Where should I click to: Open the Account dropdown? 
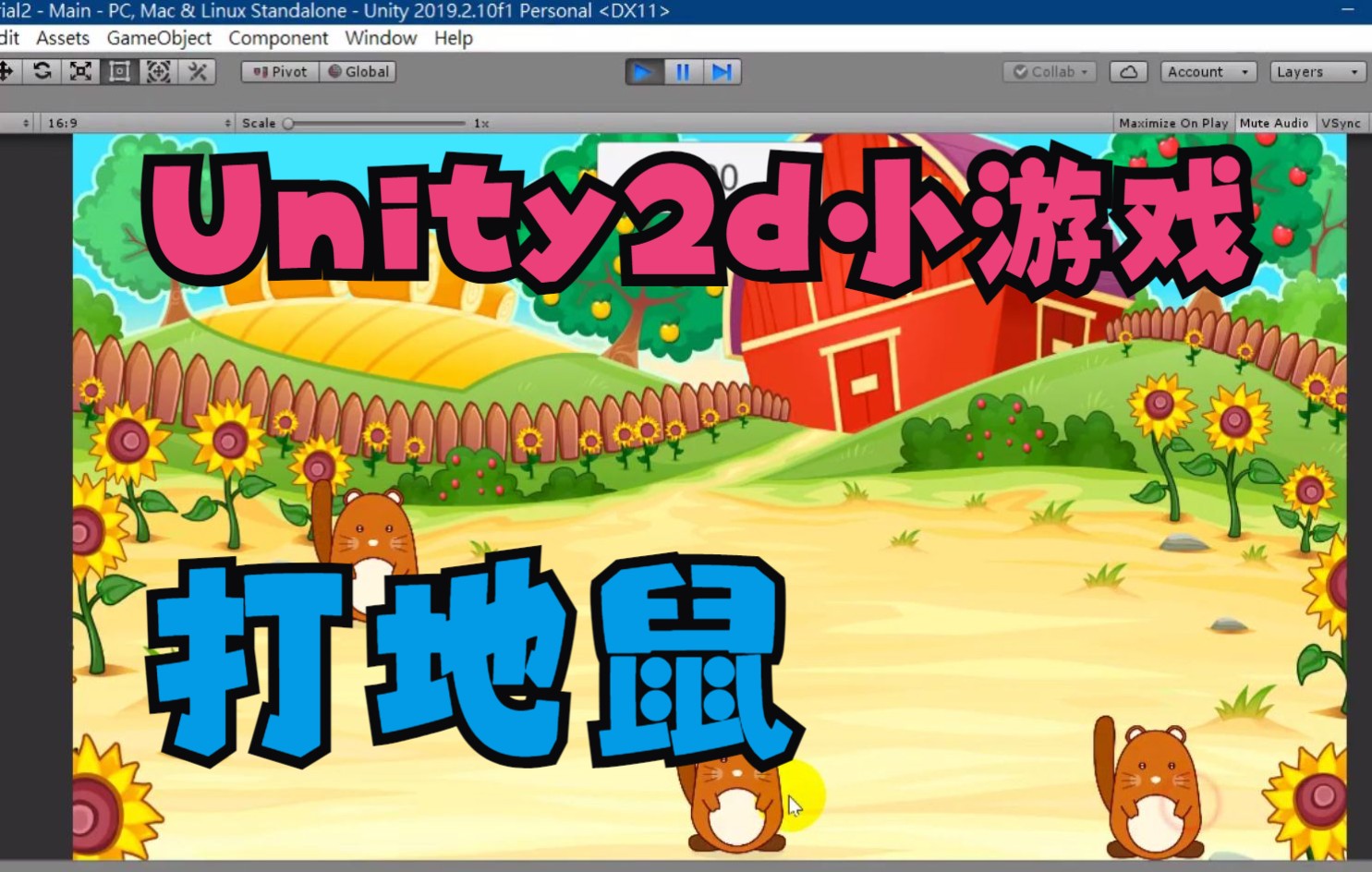(x=1207, y=71)
